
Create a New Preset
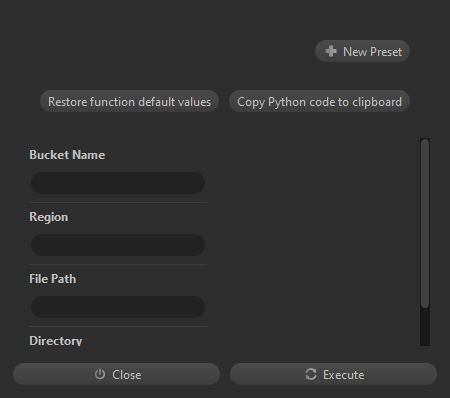[362, 51]
